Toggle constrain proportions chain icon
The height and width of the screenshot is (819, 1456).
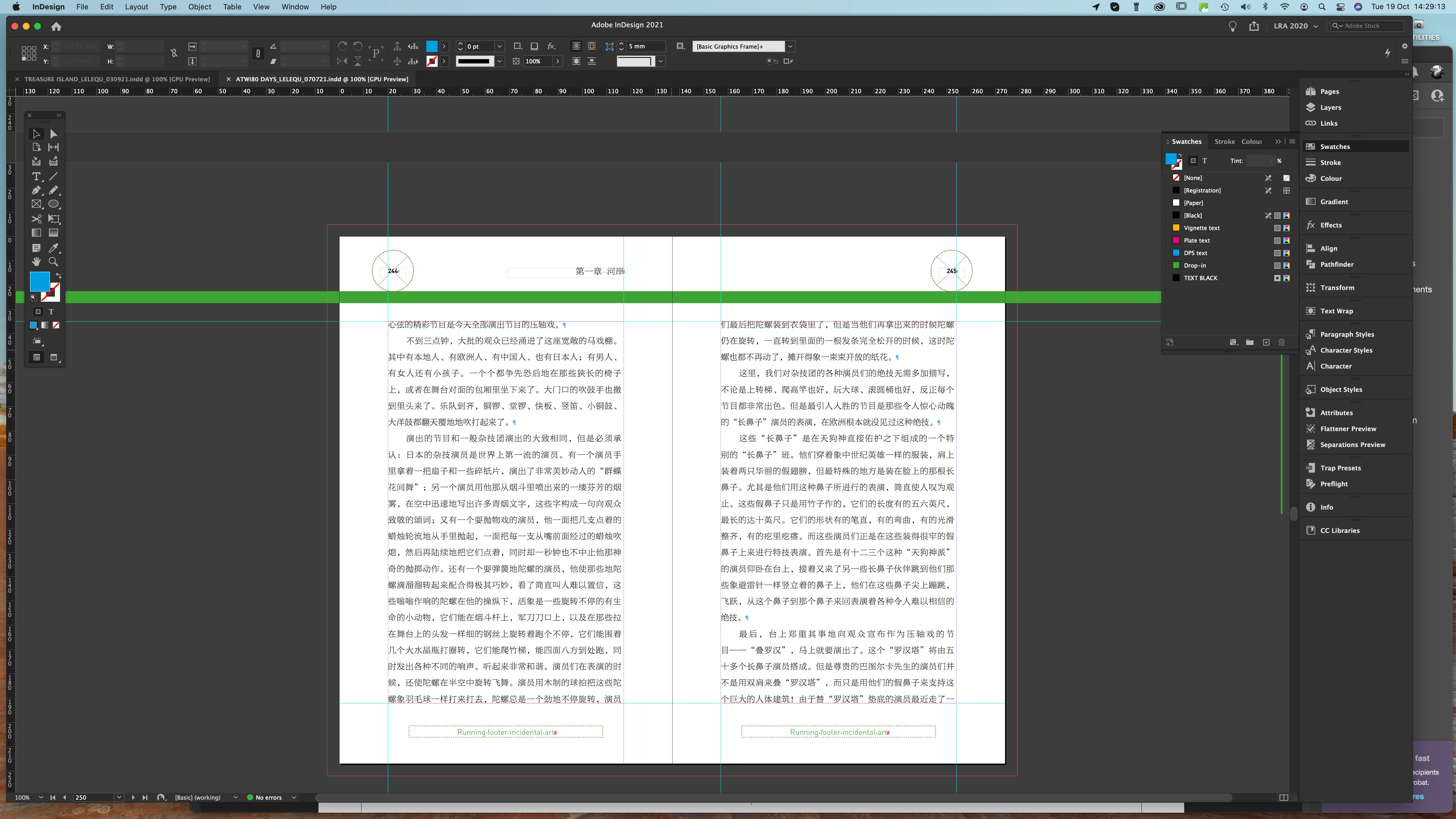tap(258, 54)
